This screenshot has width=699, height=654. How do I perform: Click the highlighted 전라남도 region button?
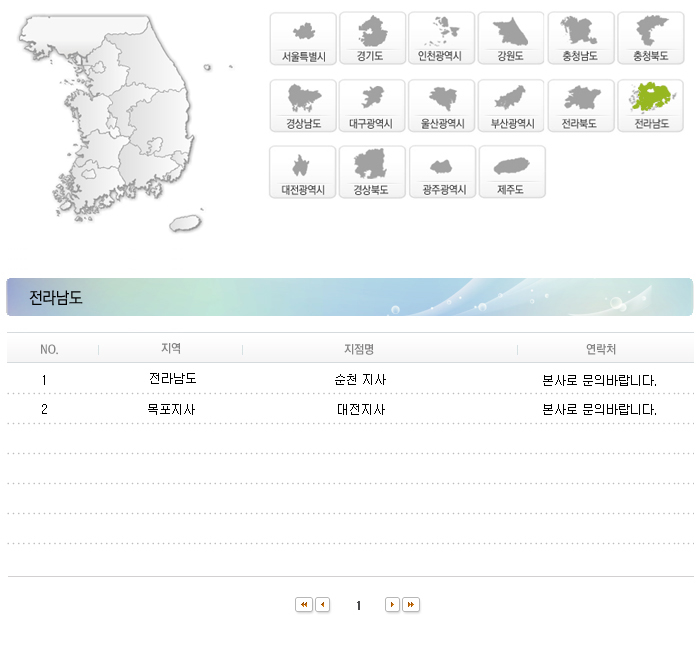tap(650, 106)
